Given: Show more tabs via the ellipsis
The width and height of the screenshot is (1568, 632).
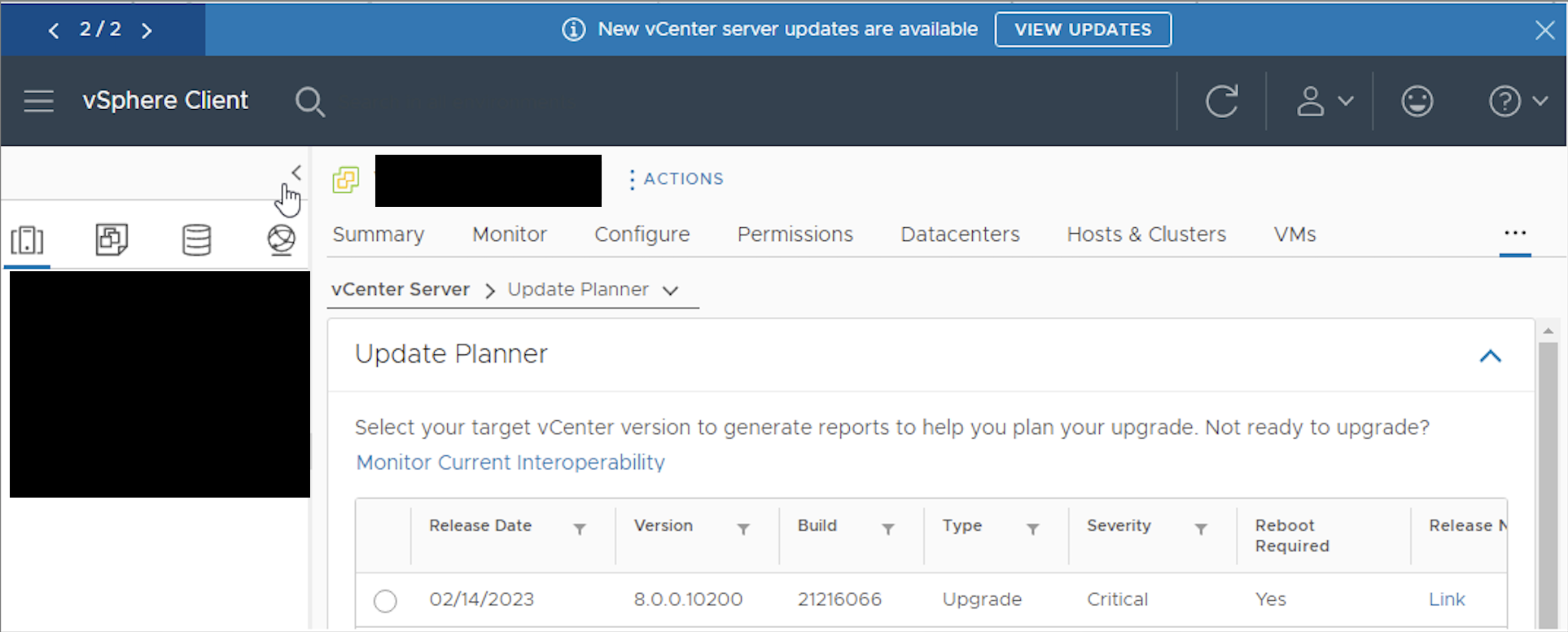Looking at the screenshot, I should (1515, 234).
